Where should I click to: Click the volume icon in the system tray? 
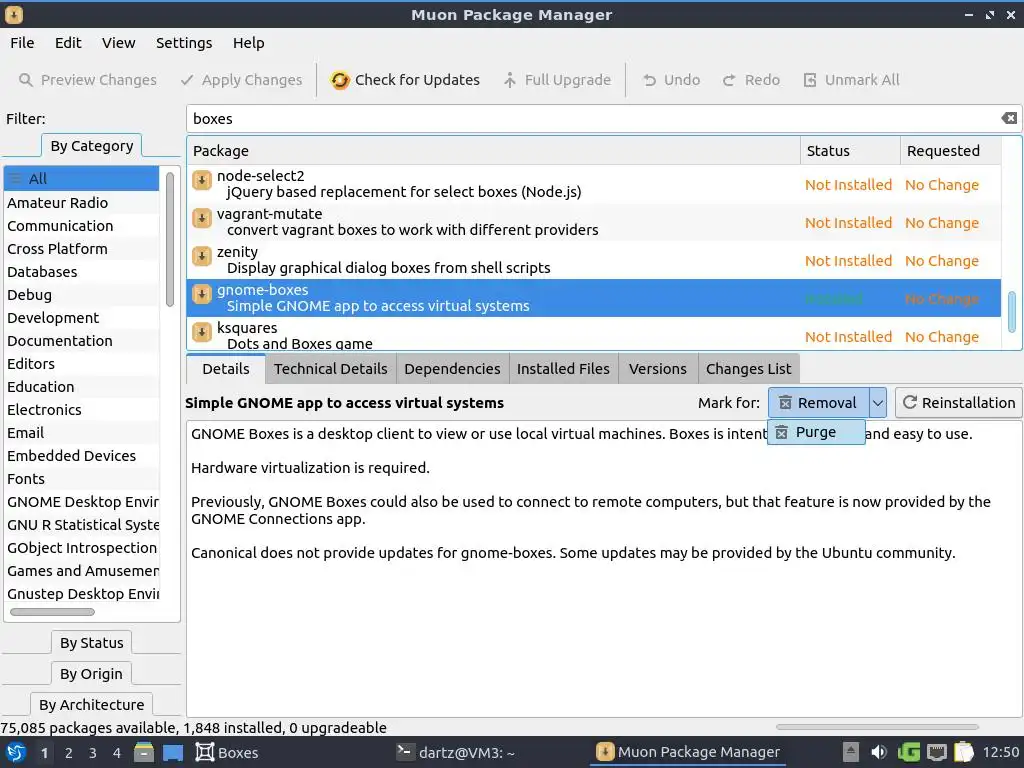click(x=879, y=752)
